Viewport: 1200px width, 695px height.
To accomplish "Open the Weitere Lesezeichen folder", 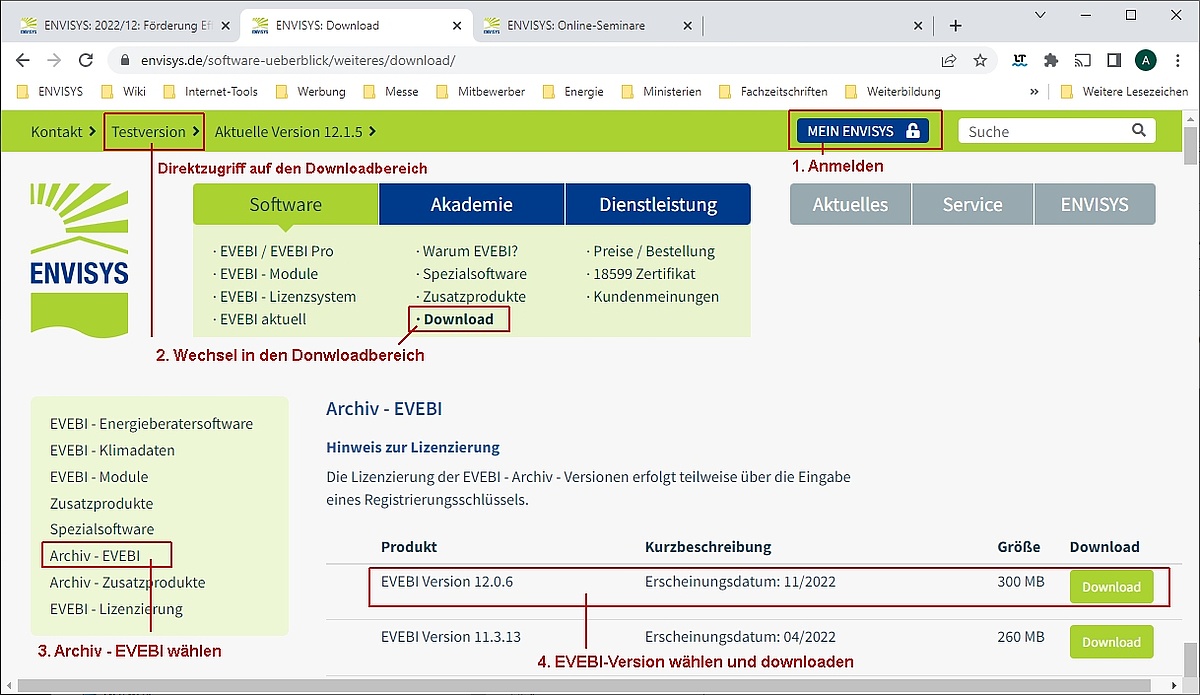I will [x=1125, y=91].
